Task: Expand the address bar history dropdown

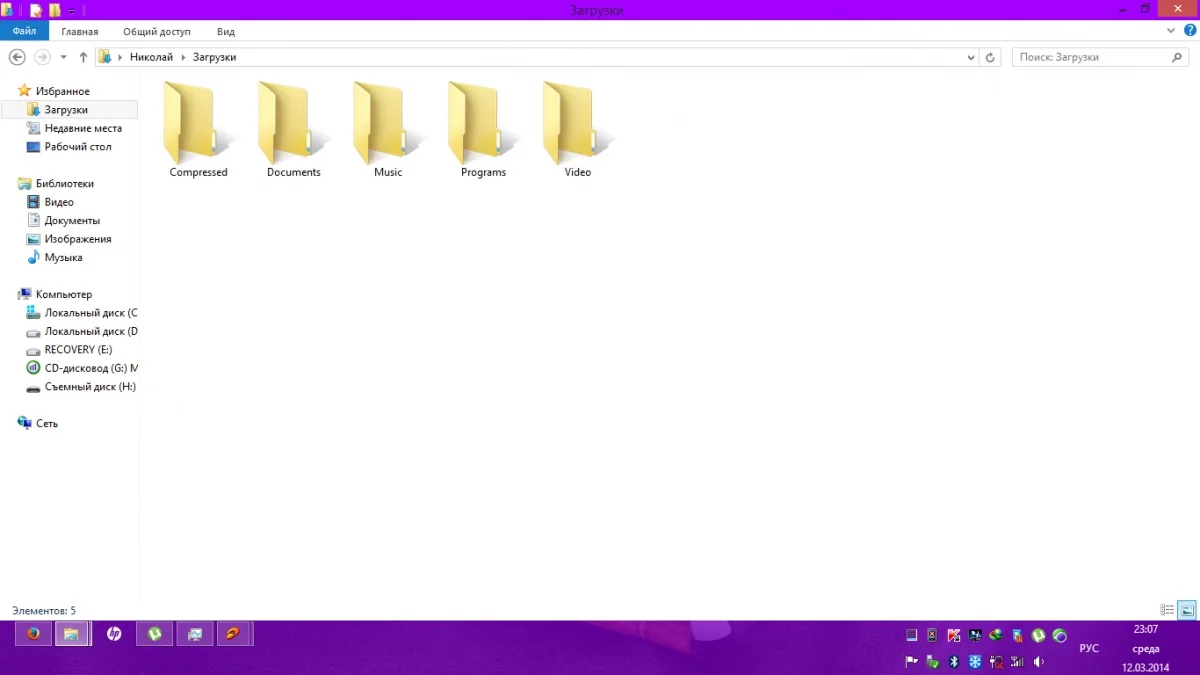Action: click(x=971, y=58)
